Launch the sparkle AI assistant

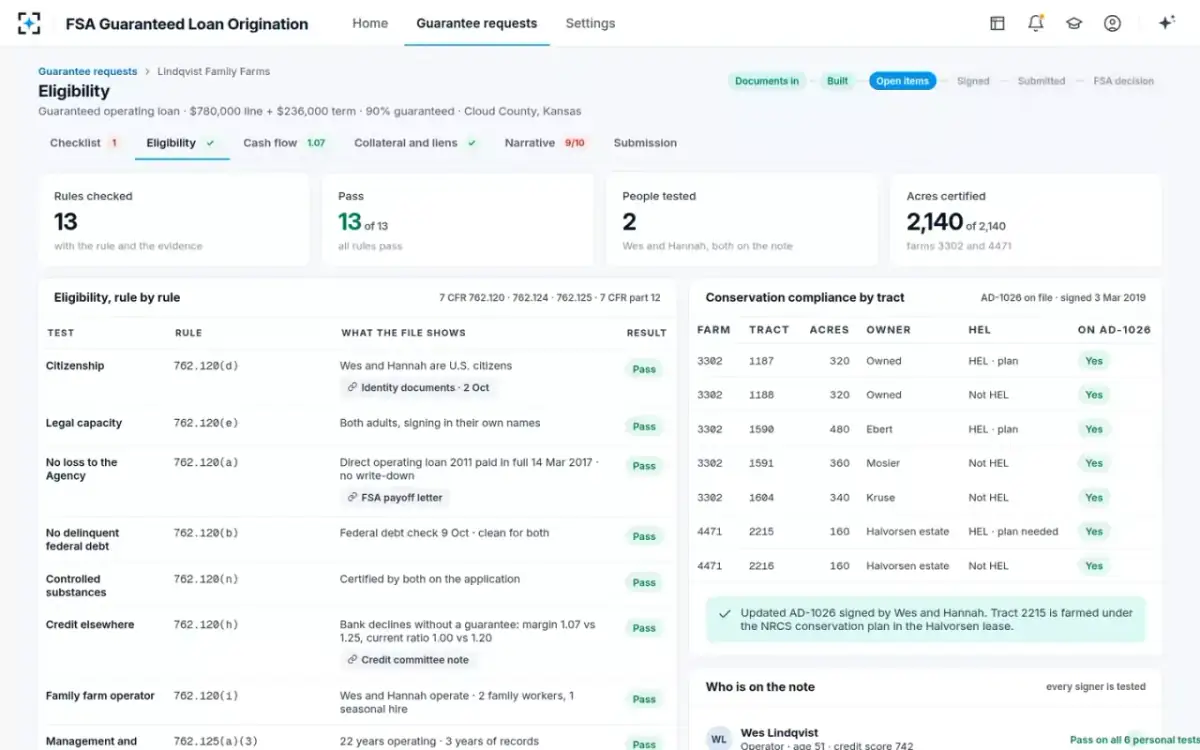click(x=1166, y=23)
